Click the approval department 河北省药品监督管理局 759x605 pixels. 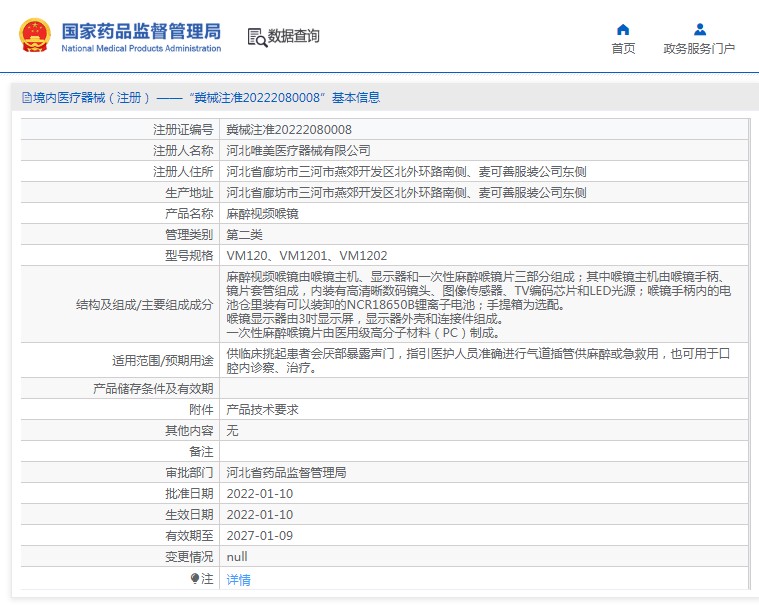pos(286,473)
